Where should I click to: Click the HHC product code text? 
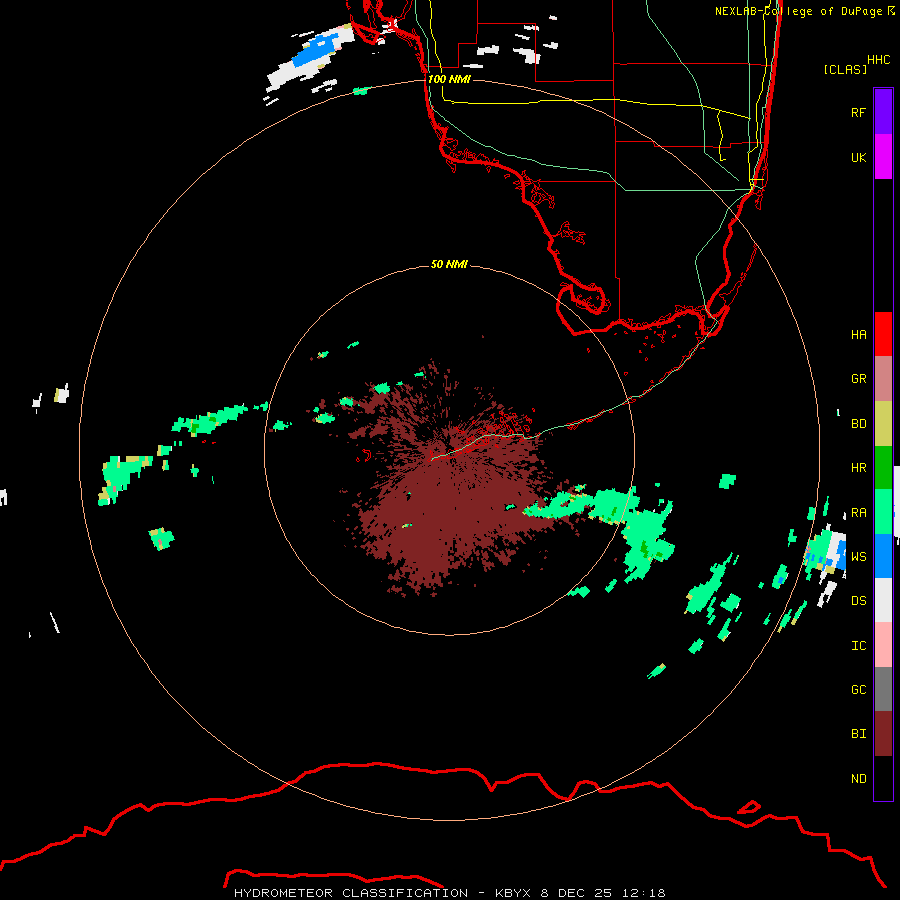coord(878,60)
